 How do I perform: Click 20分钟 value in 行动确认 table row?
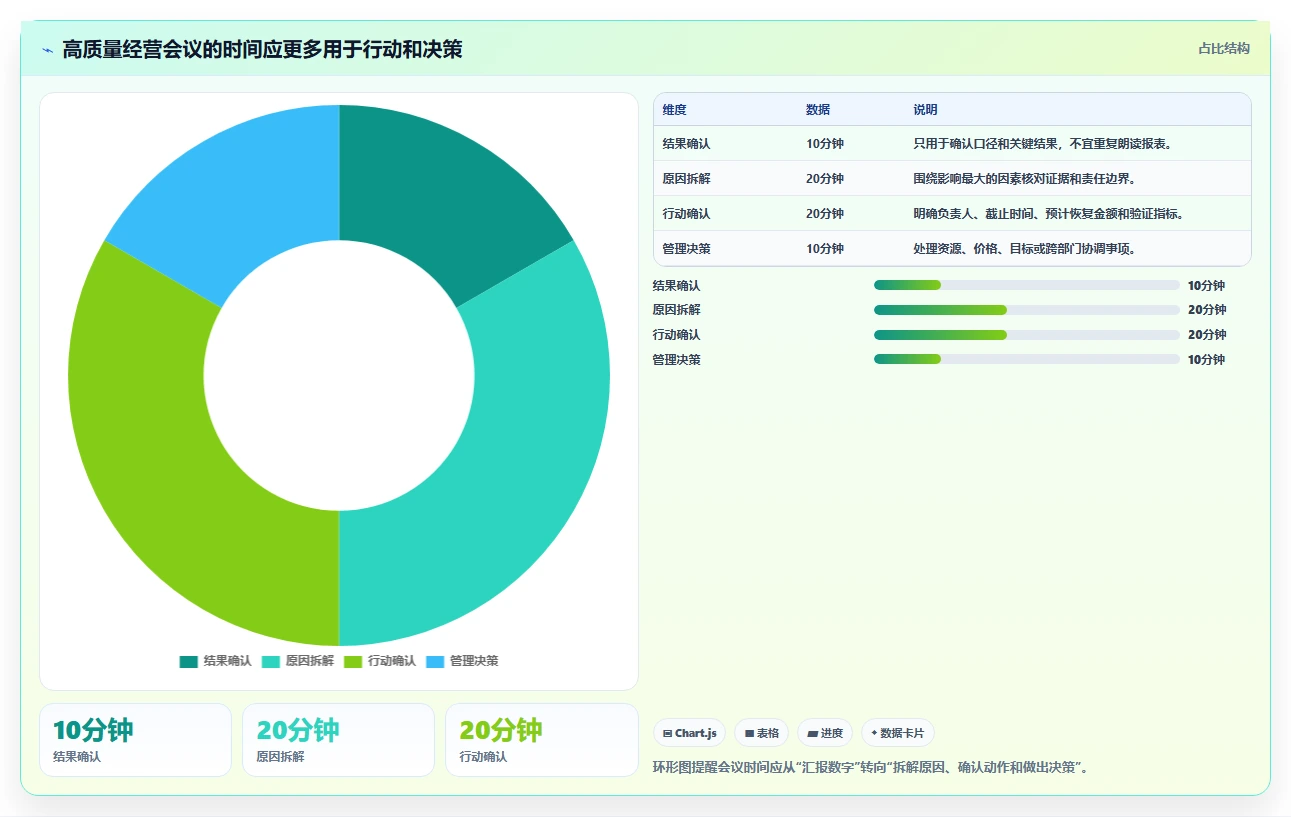pyautogui.click(x=825, y=214)
